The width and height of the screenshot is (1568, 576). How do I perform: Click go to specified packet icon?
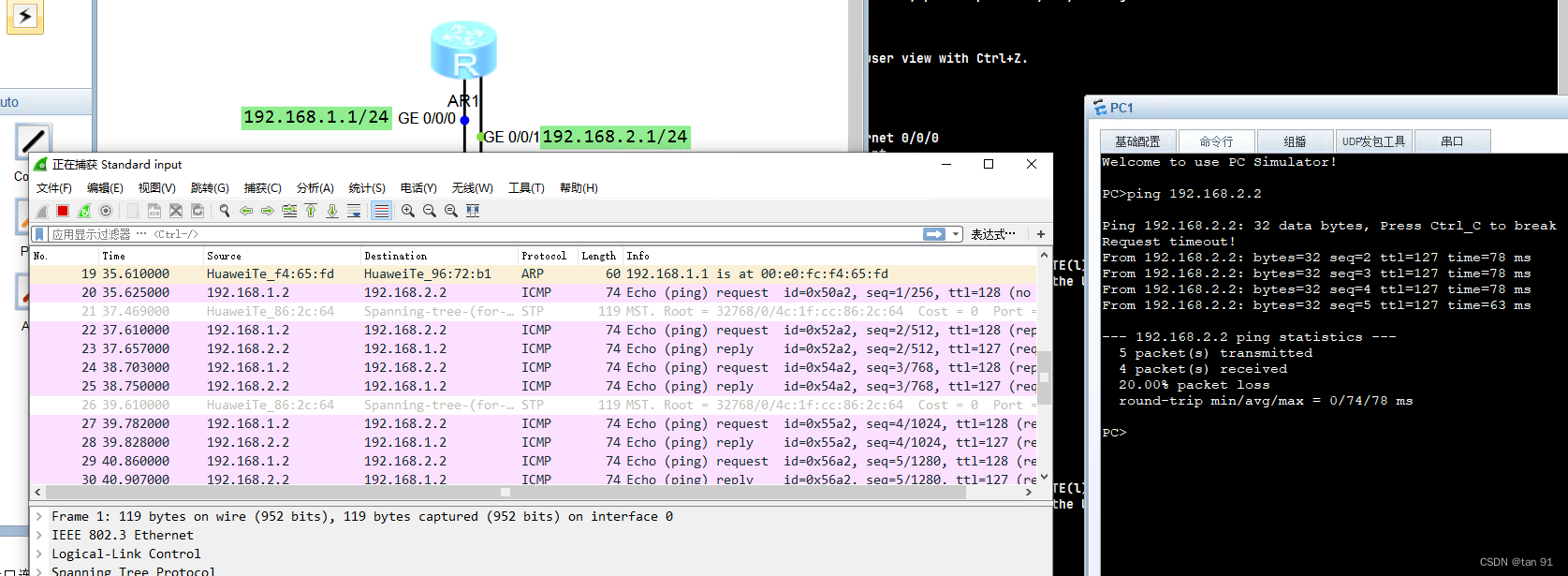coord(289,211)
